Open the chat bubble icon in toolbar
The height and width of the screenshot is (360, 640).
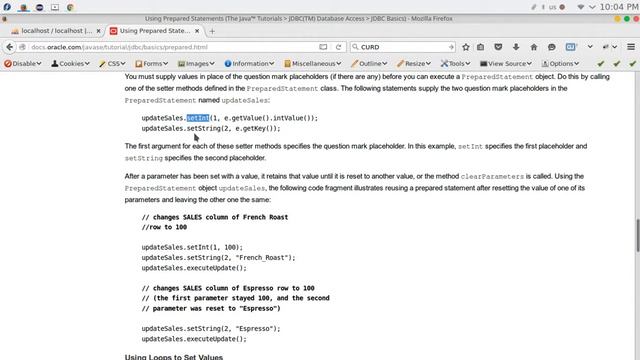coord(551,47)
